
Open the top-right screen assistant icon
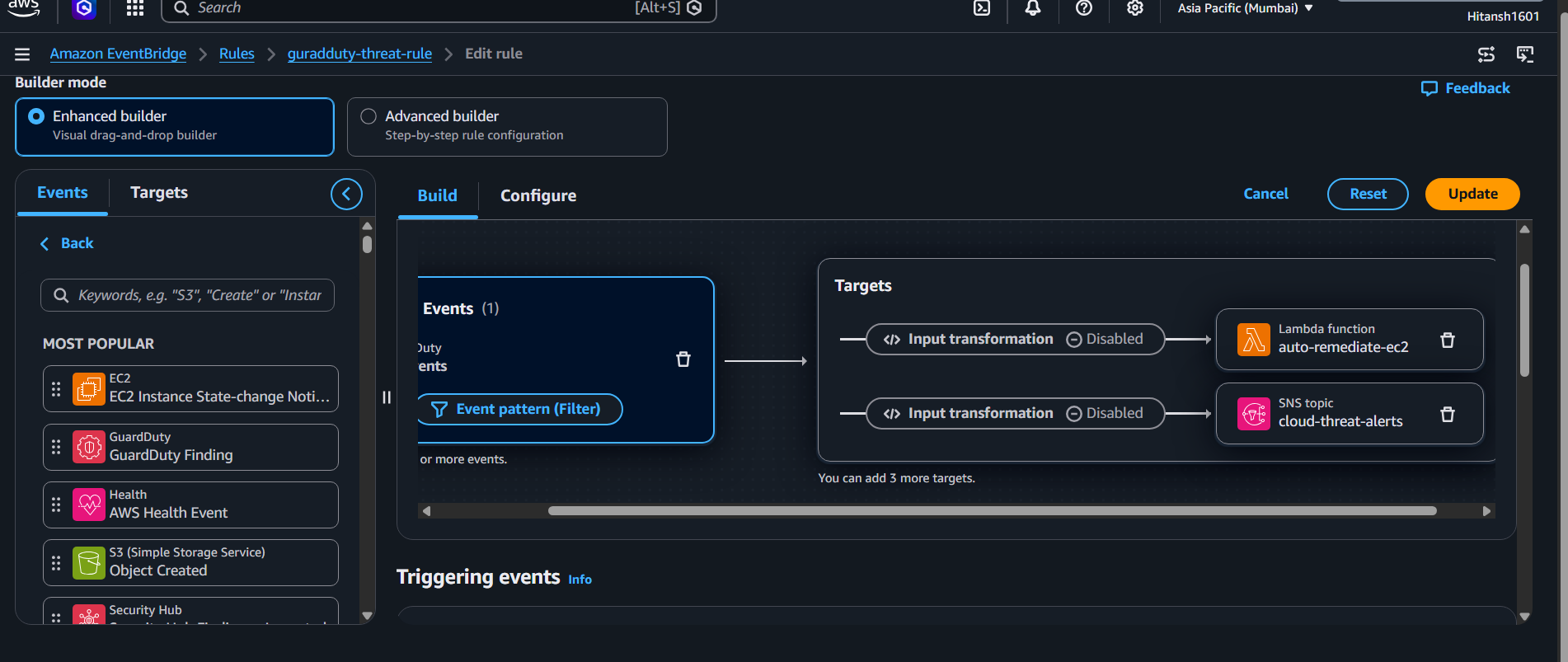pos(1525,54)
